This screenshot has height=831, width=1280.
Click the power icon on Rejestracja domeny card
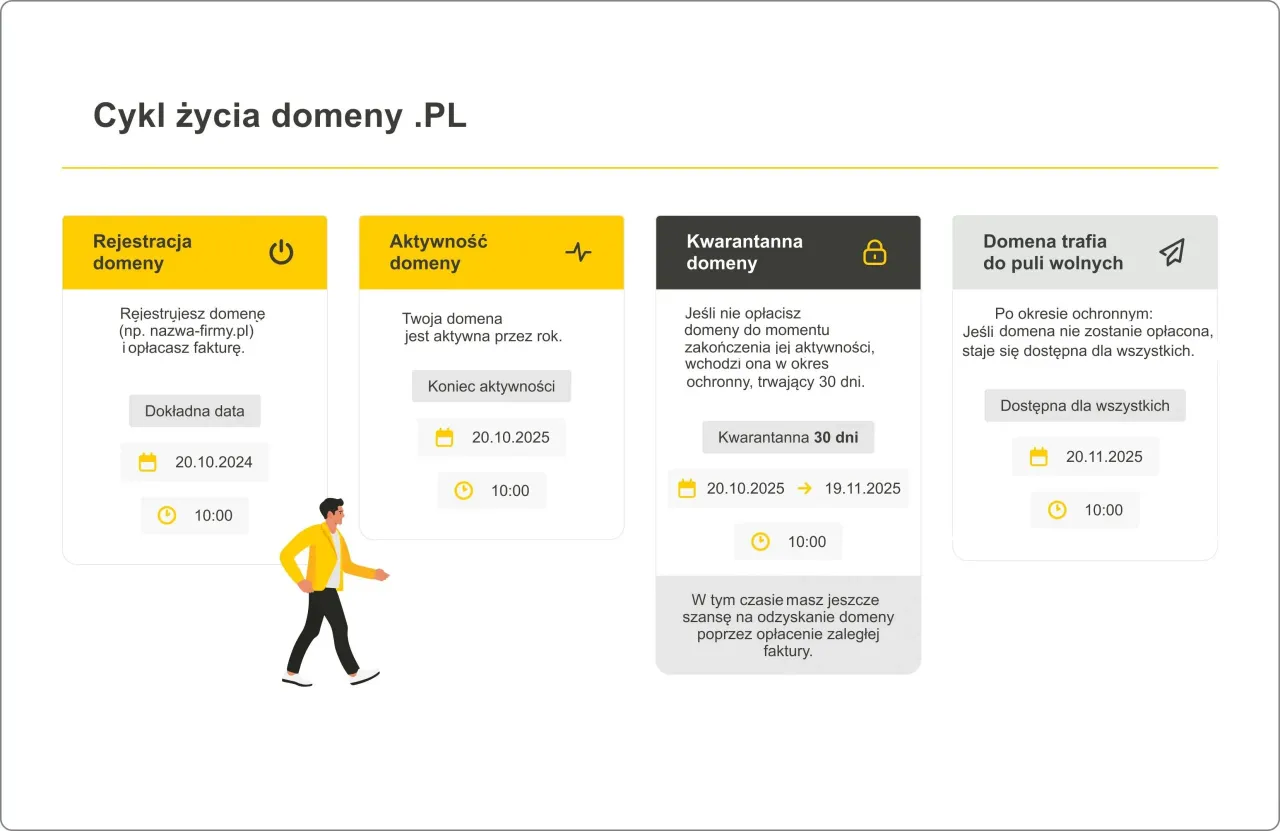coord(280,252)
